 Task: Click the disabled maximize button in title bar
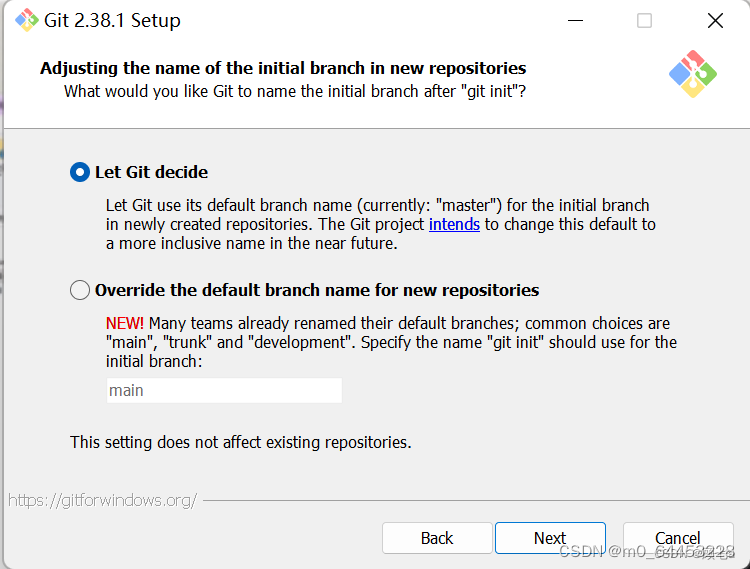click(644, 21)
